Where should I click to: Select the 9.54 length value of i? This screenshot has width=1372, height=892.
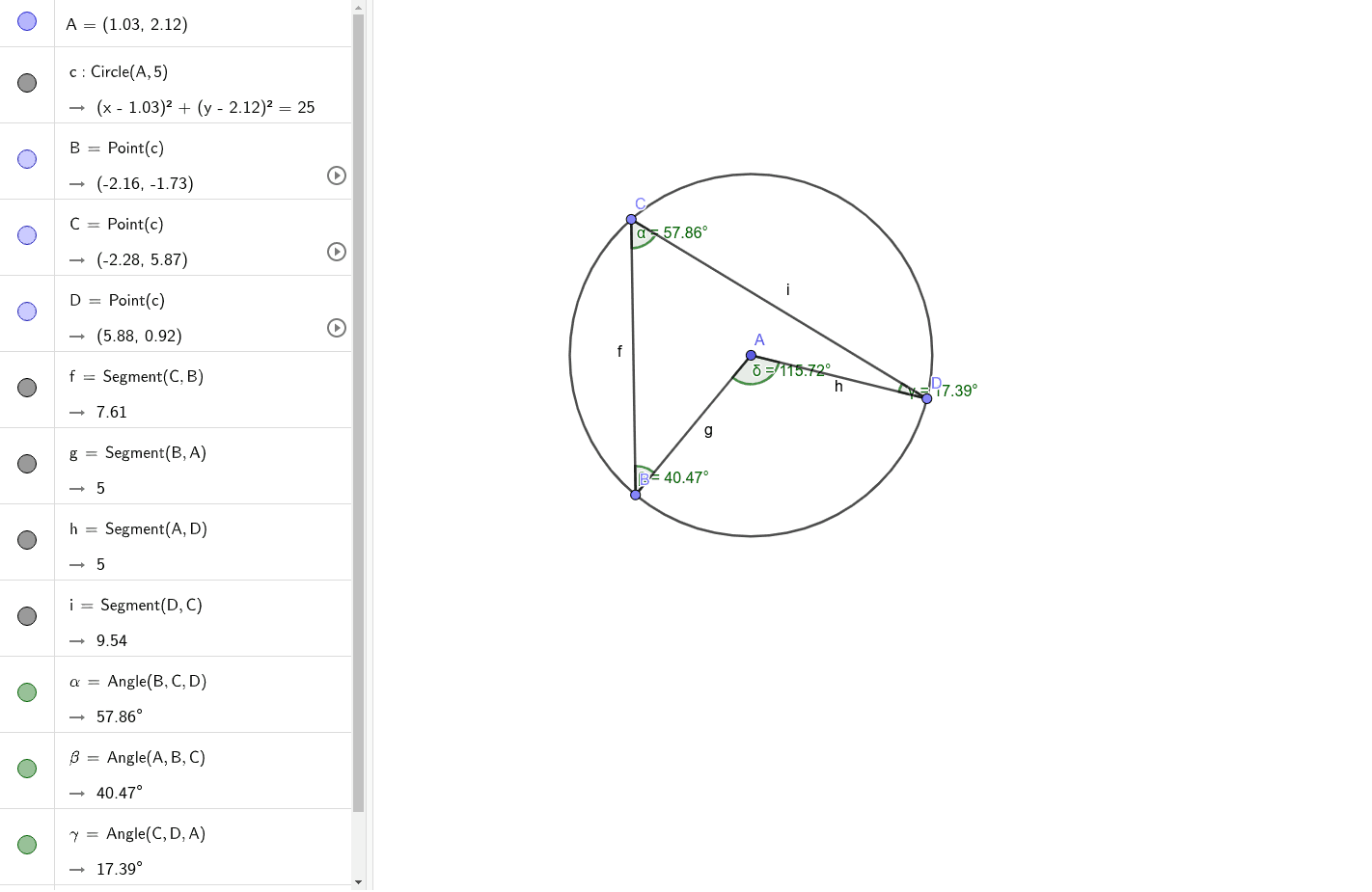point(111,641)
